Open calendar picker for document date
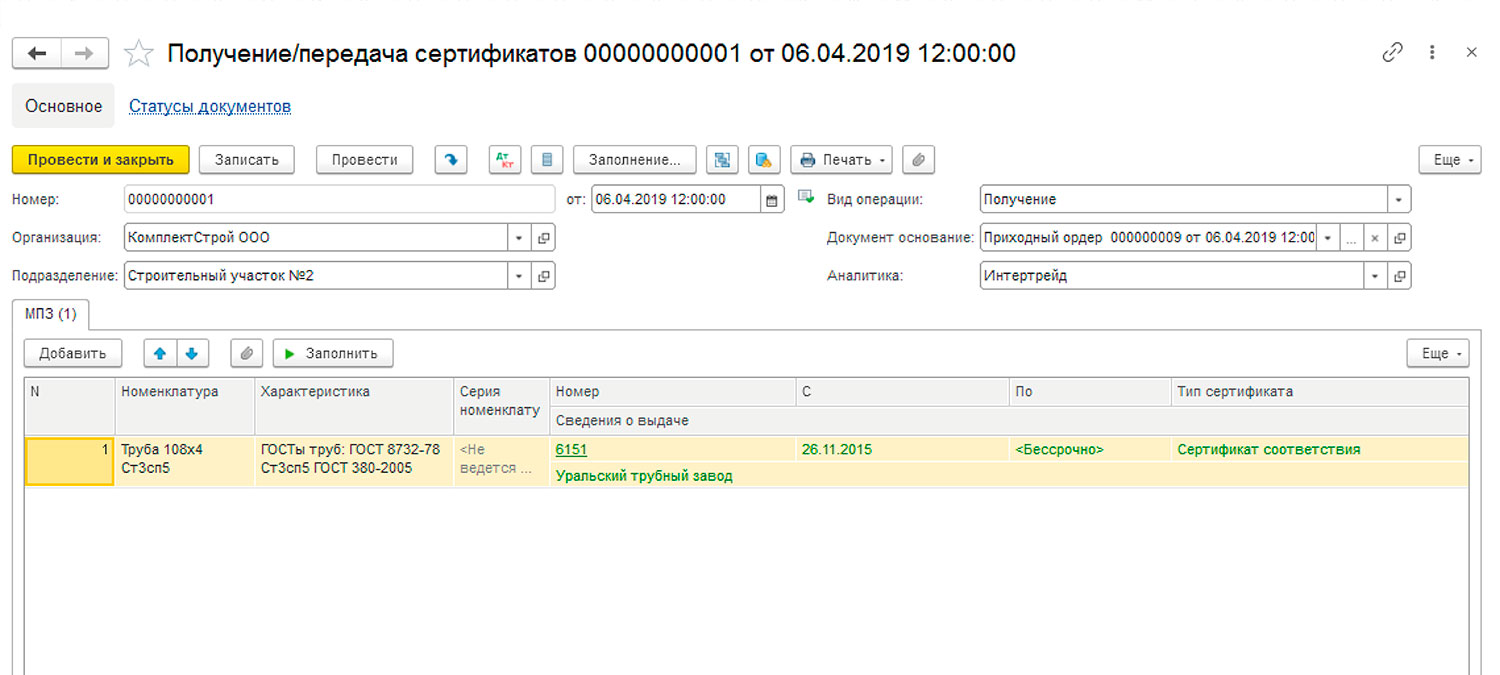 point(771,200)
